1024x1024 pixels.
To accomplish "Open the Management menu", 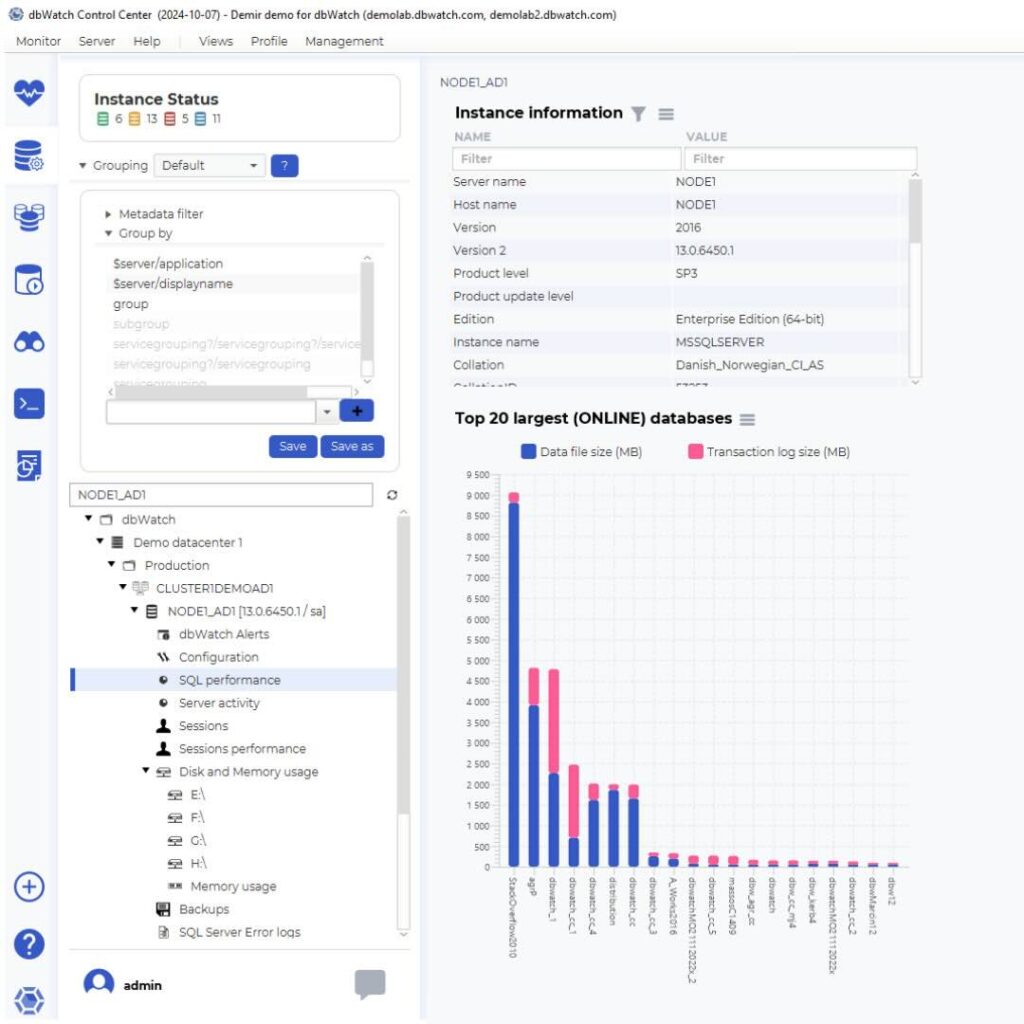I will pos(344,41).
